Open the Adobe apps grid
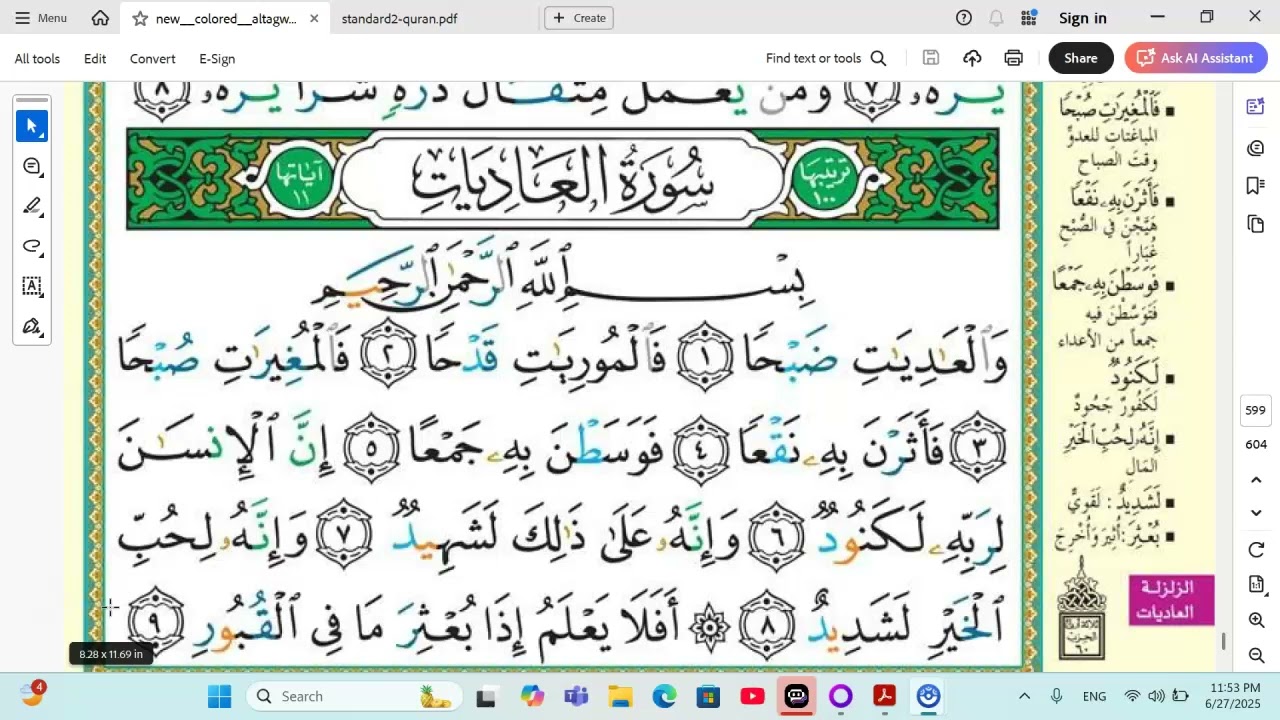The image size is (1280, 720). tap(1029, 18)
